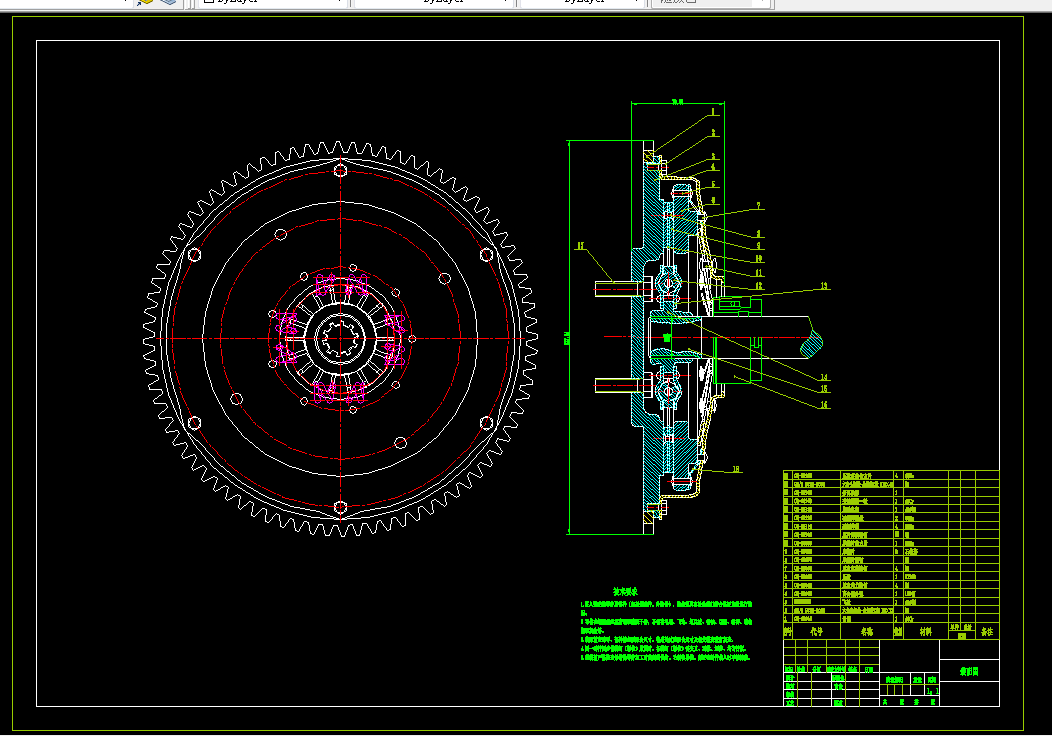Select part balloon number 5
This screenshot has height=736, width=1052.
pyautogui.click(x=713, y=184)
